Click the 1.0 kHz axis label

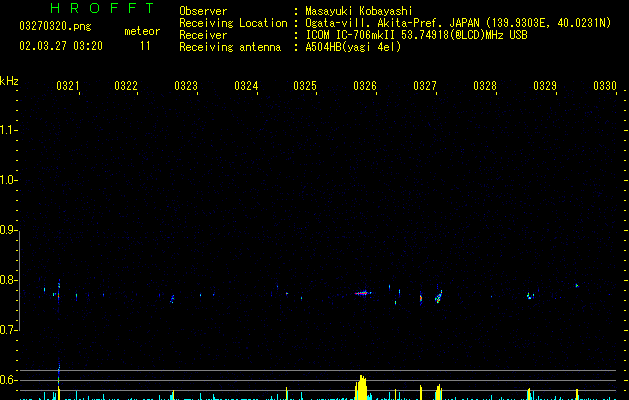[9, 180]
